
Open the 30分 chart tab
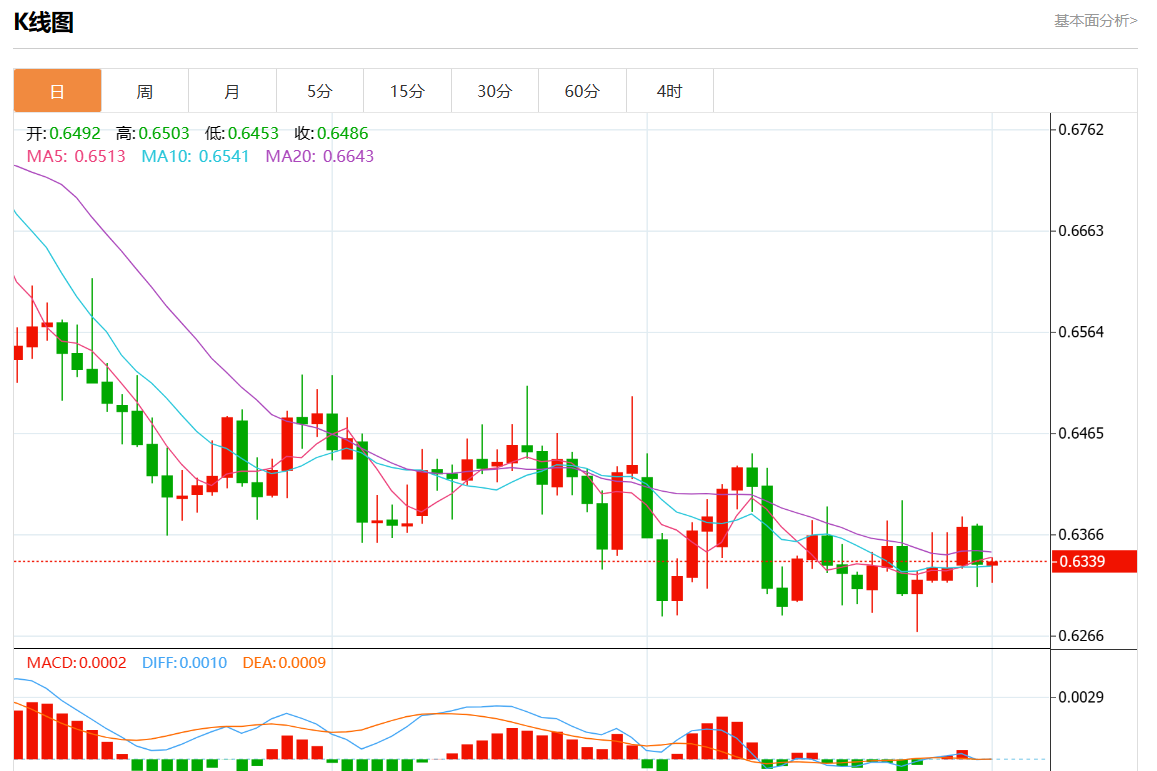point(494,91)
